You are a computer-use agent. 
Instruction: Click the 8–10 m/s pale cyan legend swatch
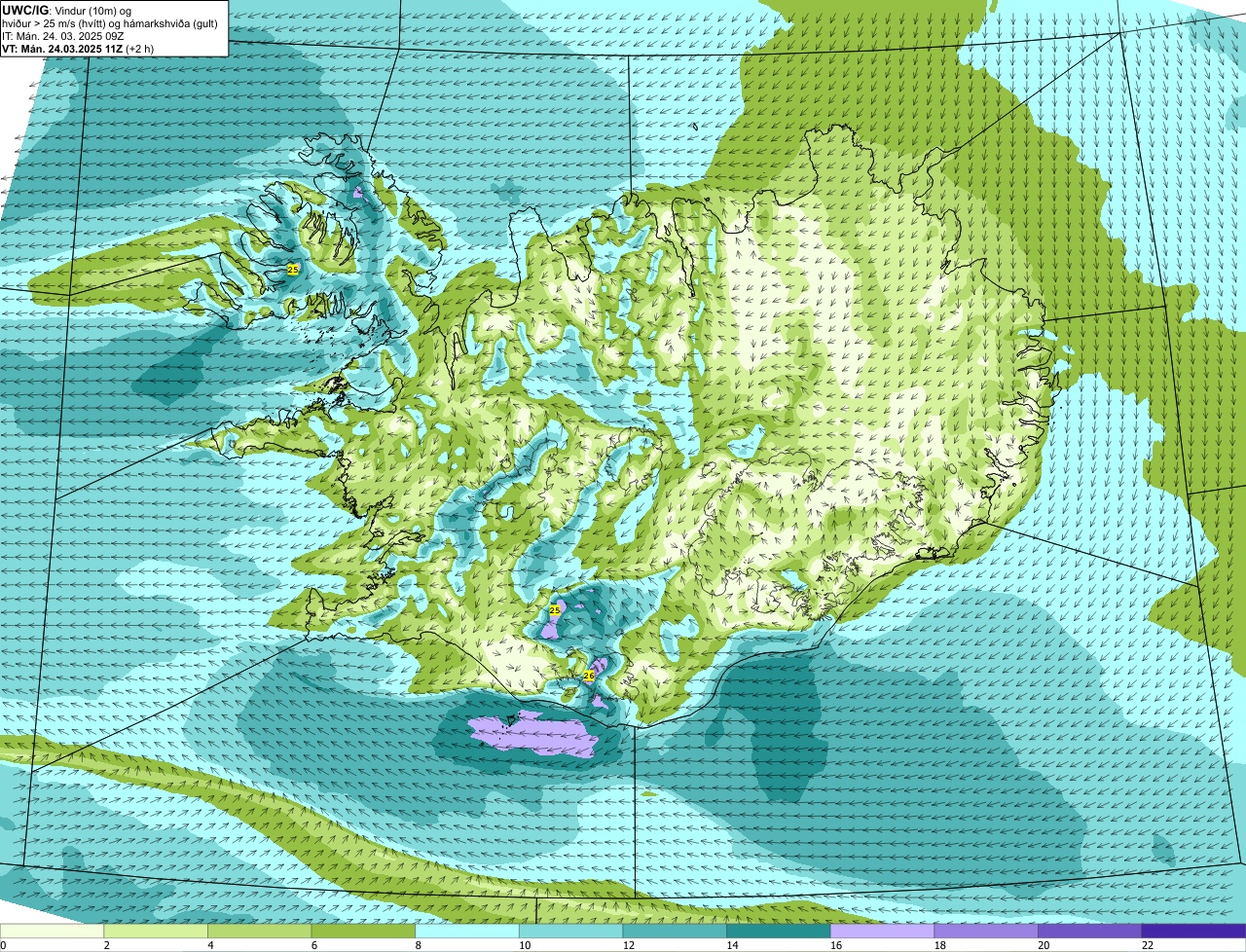(467, 931)
